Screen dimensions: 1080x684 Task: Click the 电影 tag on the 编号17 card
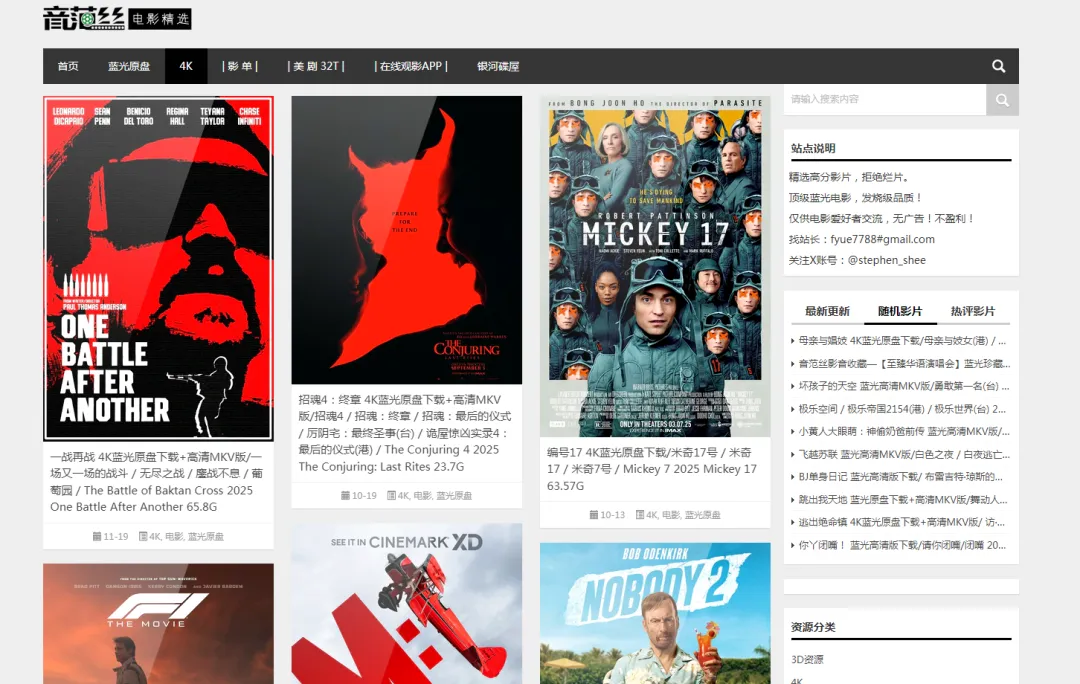(x=671, y=515)
